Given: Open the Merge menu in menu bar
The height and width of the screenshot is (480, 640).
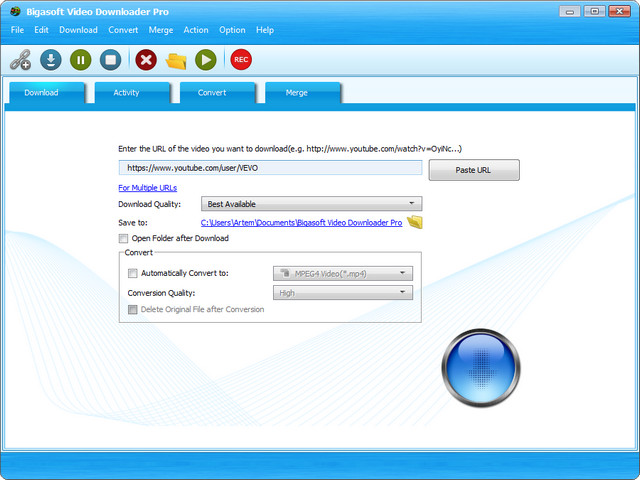Looking at the screenshot, I should [x=161, y=30].
